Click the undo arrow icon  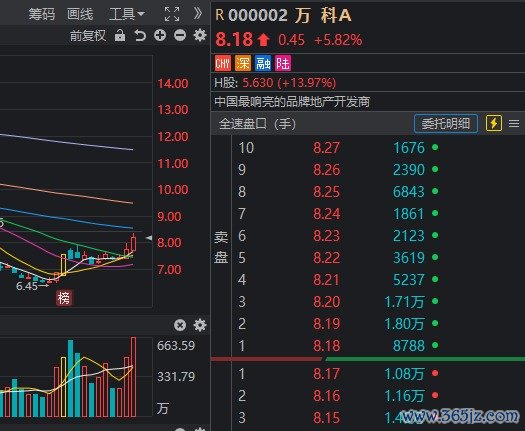[140, 35]
